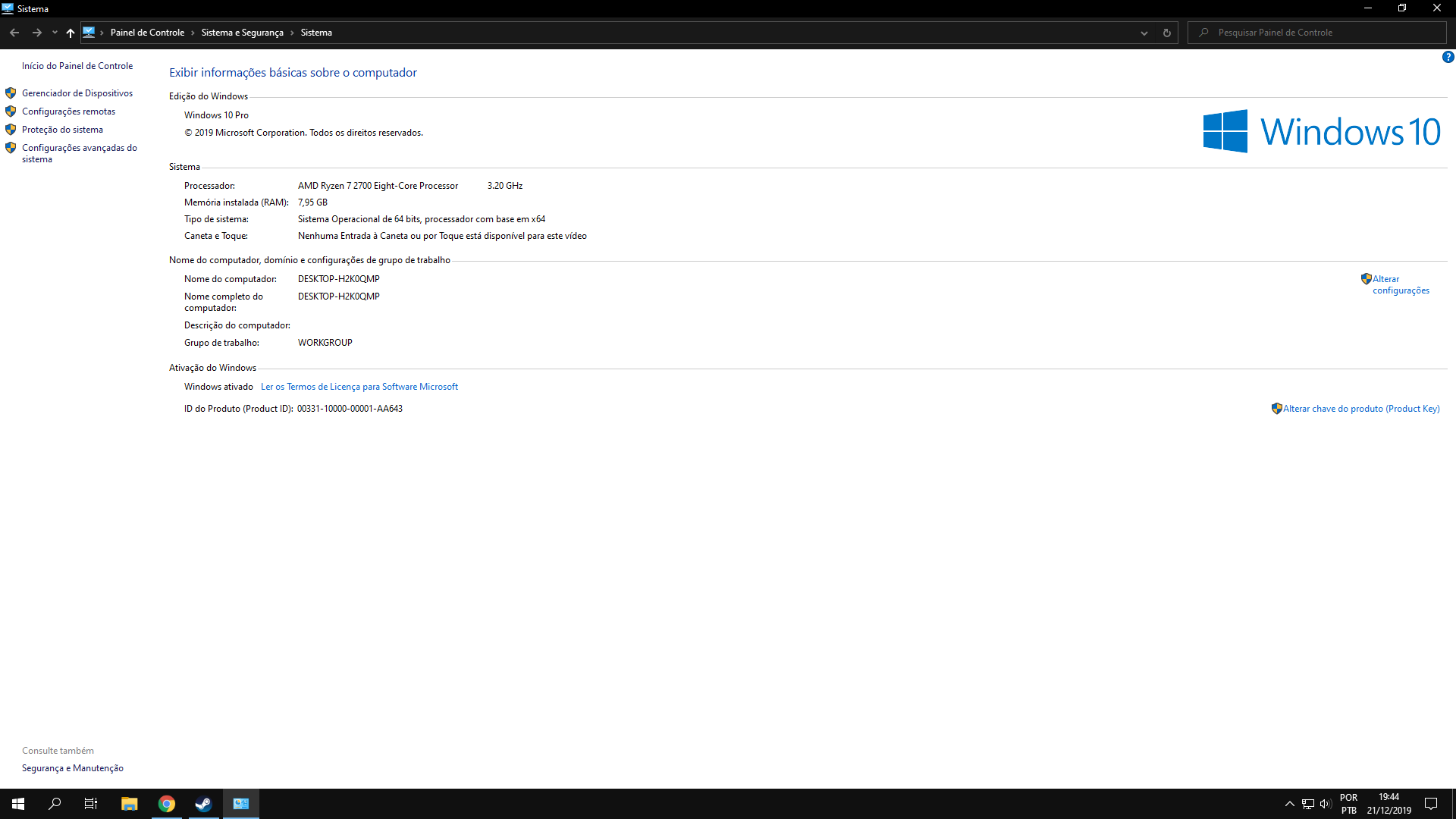Click shield icon beside Configurações remotas
Screen dimensions: 1456x819
coord(11,111)
